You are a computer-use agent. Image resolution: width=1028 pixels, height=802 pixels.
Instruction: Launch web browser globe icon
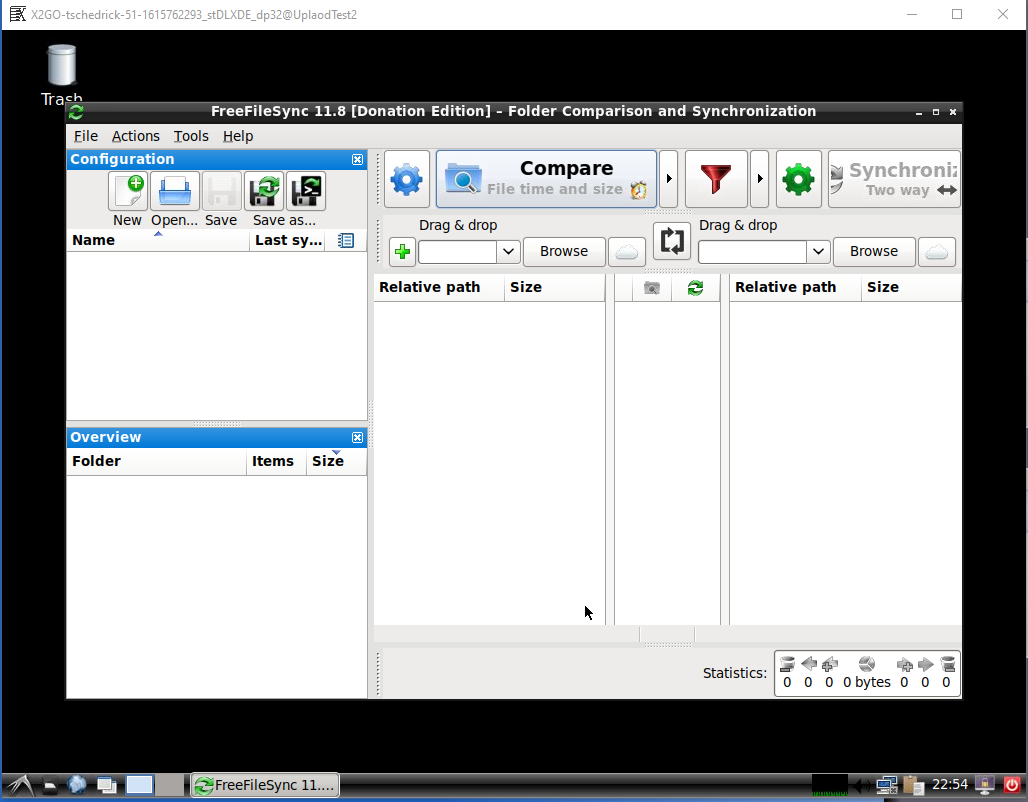[77, 785]
